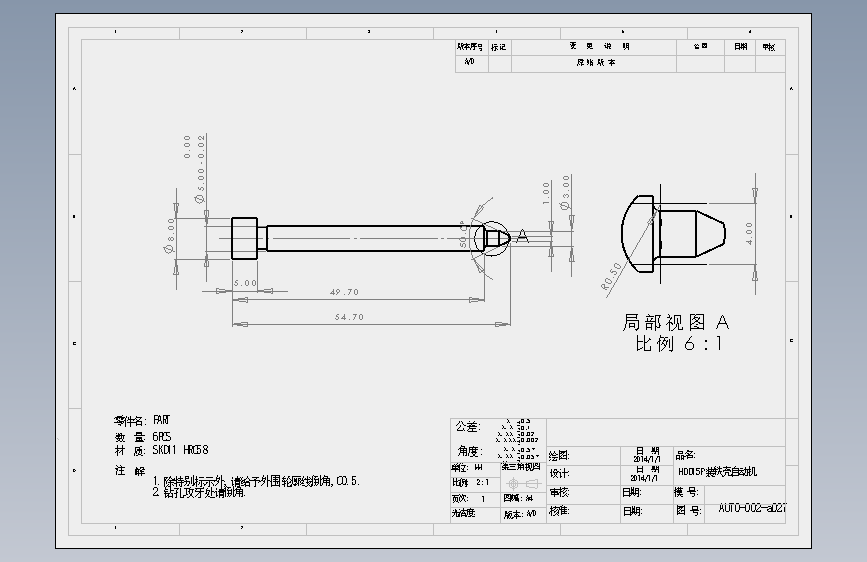
Task: Select the 比例 2:1 scale cell
Action: 471,482
